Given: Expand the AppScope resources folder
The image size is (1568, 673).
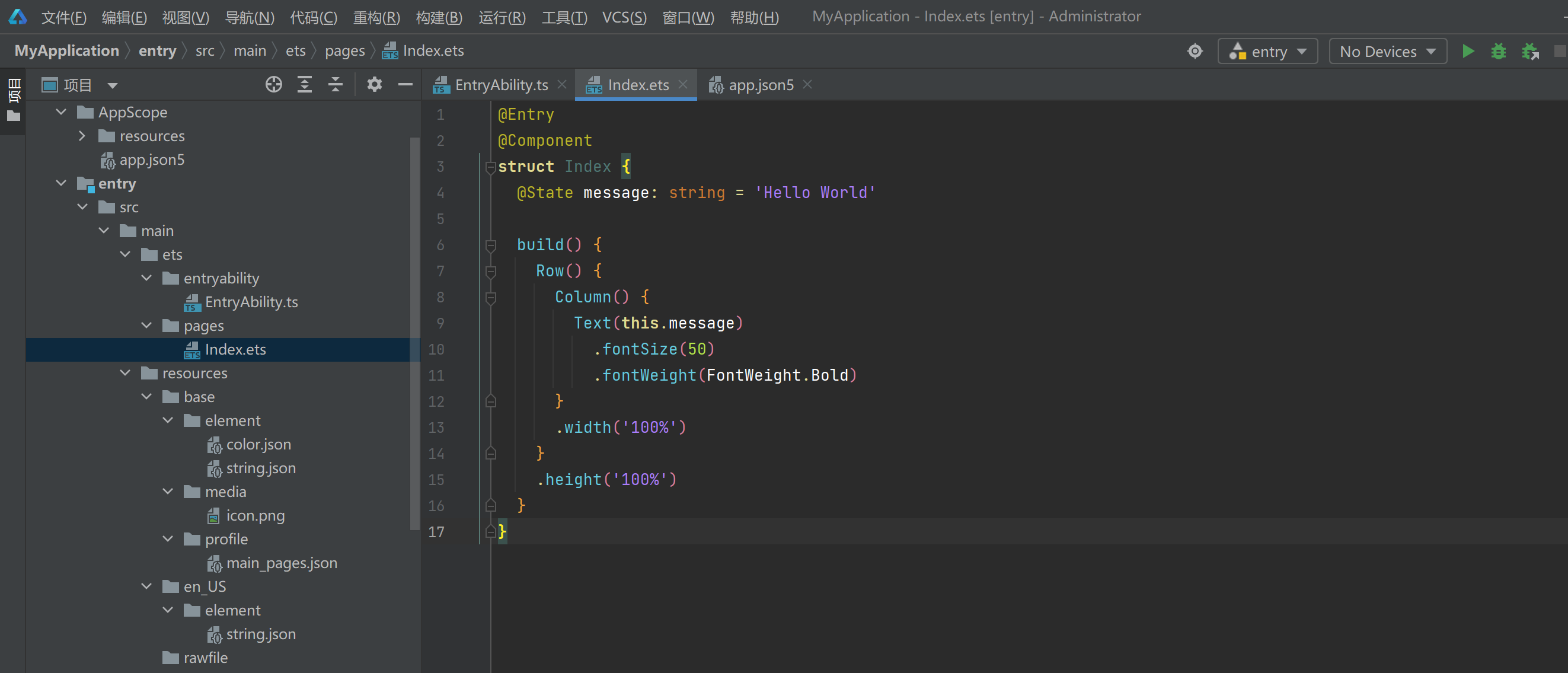Looking at the screenshot, I should point(82,136).
